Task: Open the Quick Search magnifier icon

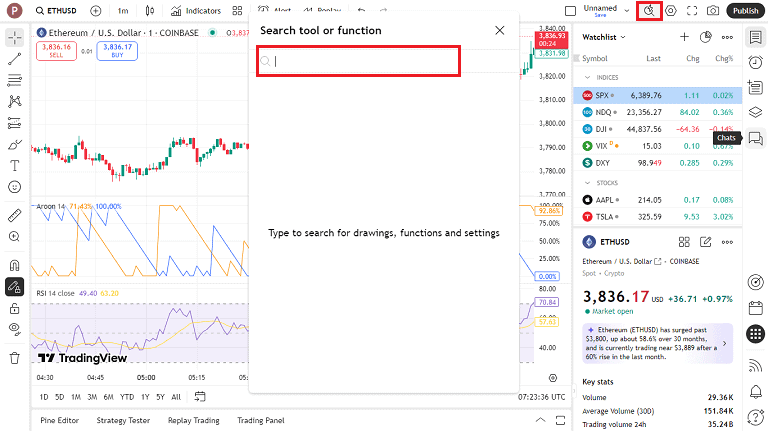Action: point(649,11)
